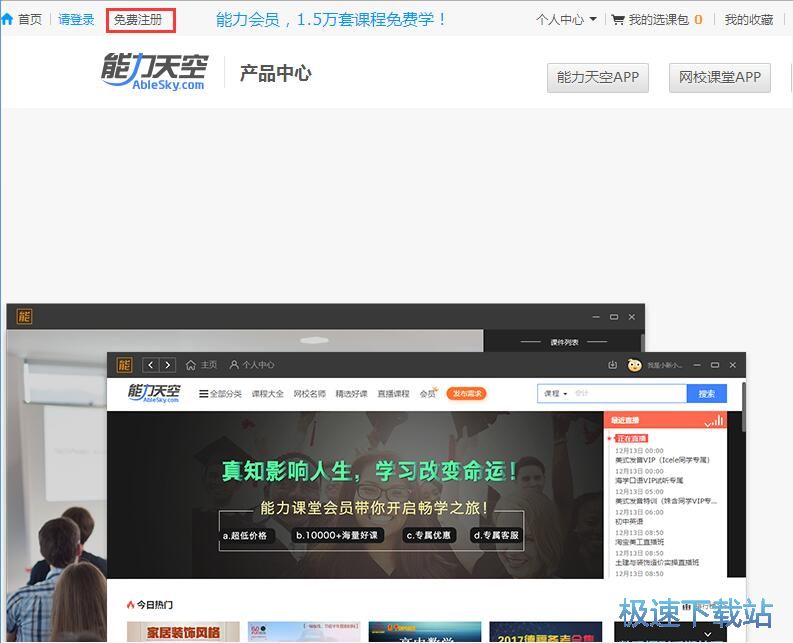
Task: Open the 2017 exam prep course thumbnail
Action: [546, 632]
